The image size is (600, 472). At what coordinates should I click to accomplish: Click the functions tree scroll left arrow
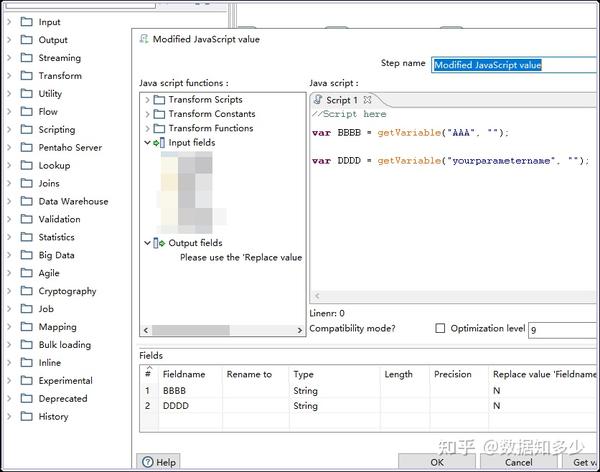pyautogui.click(x=146, y=330)
